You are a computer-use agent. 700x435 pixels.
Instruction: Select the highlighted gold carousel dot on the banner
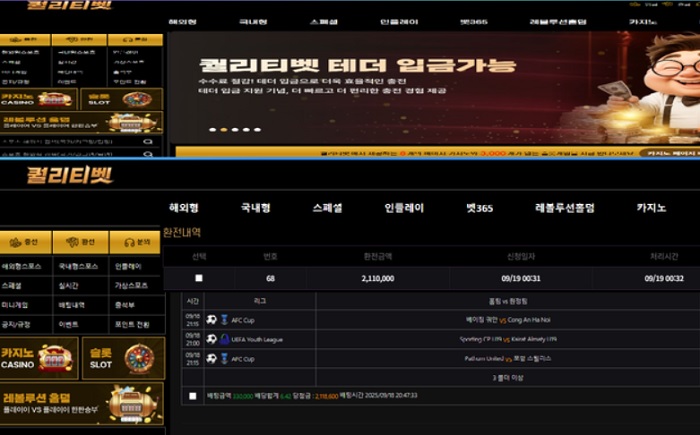click(x=224, y=130)
